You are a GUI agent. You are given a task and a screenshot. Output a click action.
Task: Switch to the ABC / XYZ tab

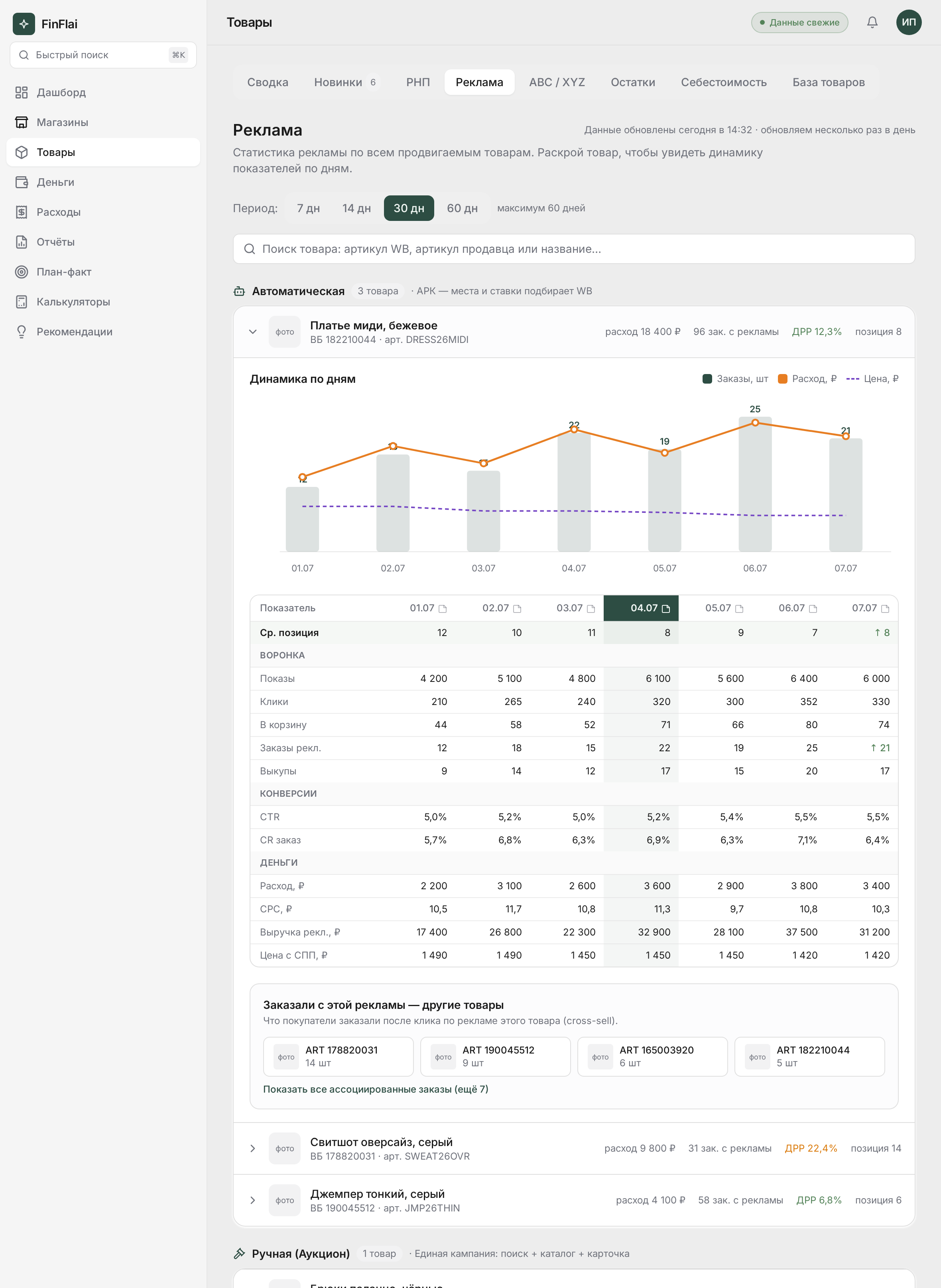click(x=557, y=82)
